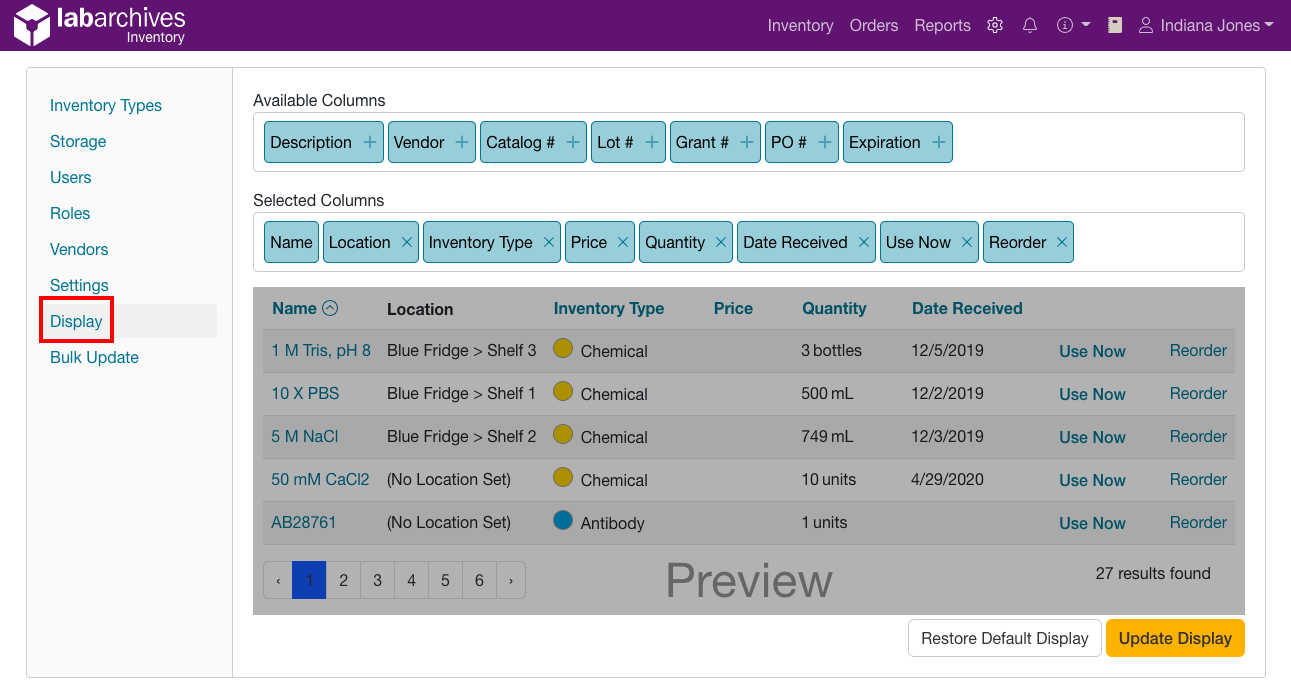The image size is (1291, 691).
Task: Click the labarchives cube logo icon
Action: pos(30,25)
